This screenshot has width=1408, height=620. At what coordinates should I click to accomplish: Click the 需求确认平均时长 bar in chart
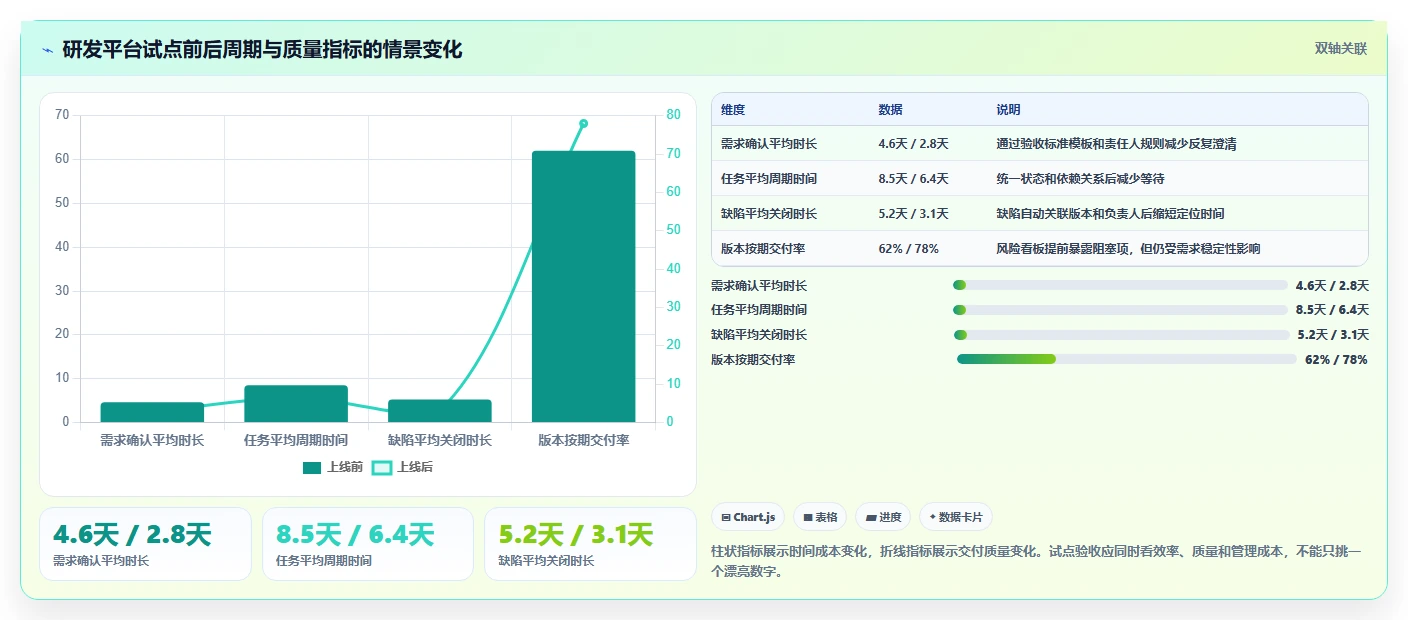pyautogui.click(x=152, y=412)
